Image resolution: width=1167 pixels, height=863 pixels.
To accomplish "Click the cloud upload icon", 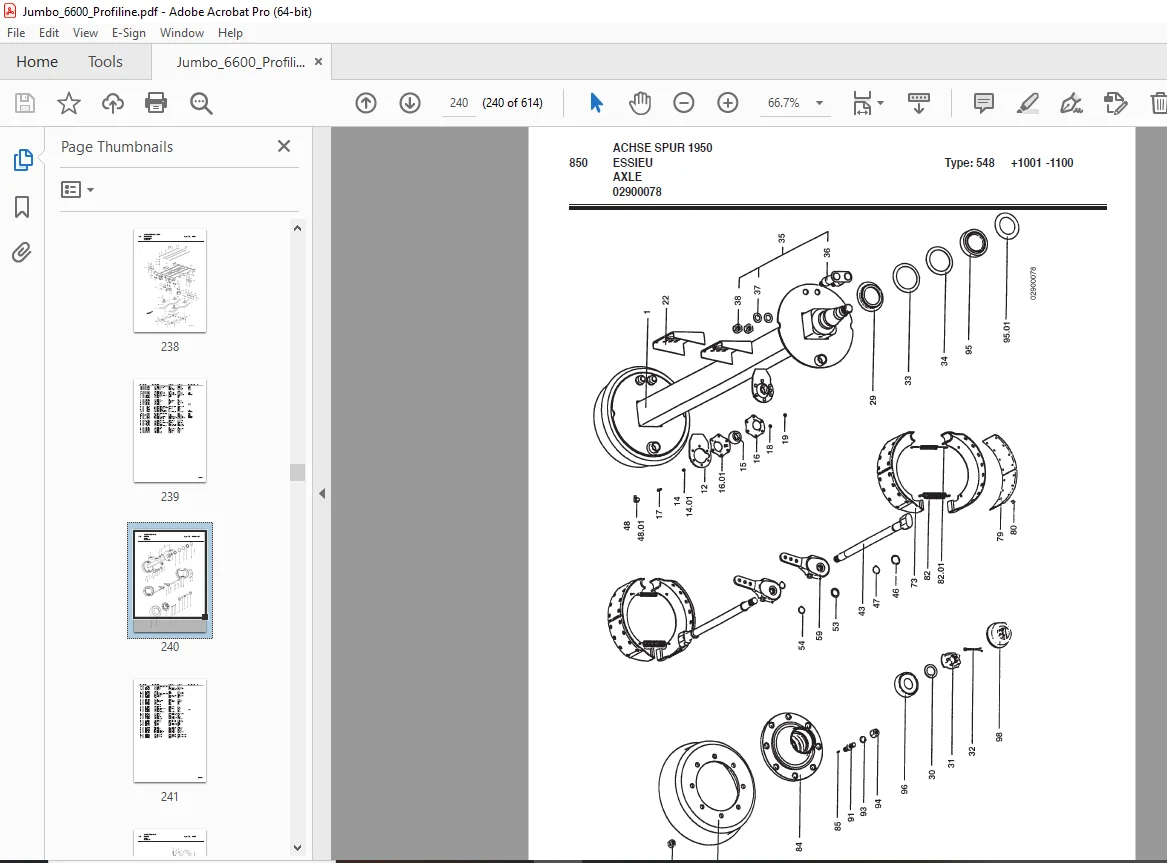I will (x=112, y=103).
